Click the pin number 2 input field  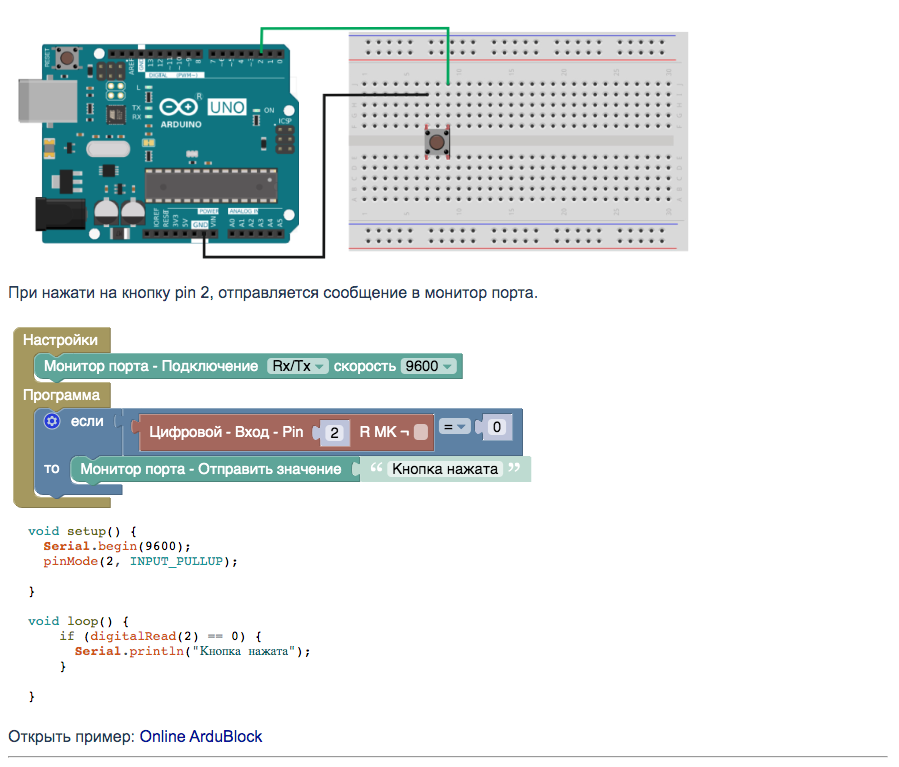pyautogui.click(x=334, y=432)
